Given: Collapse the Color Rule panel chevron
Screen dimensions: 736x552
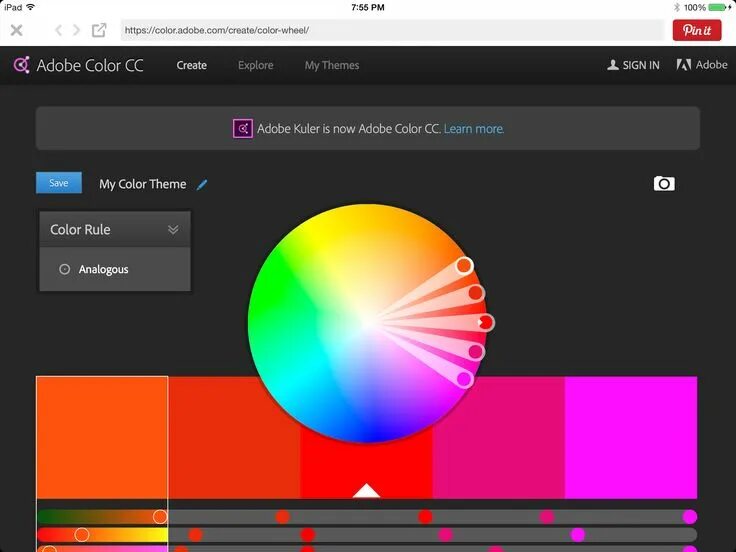Looking at the screenshot, I should point(173,229).
